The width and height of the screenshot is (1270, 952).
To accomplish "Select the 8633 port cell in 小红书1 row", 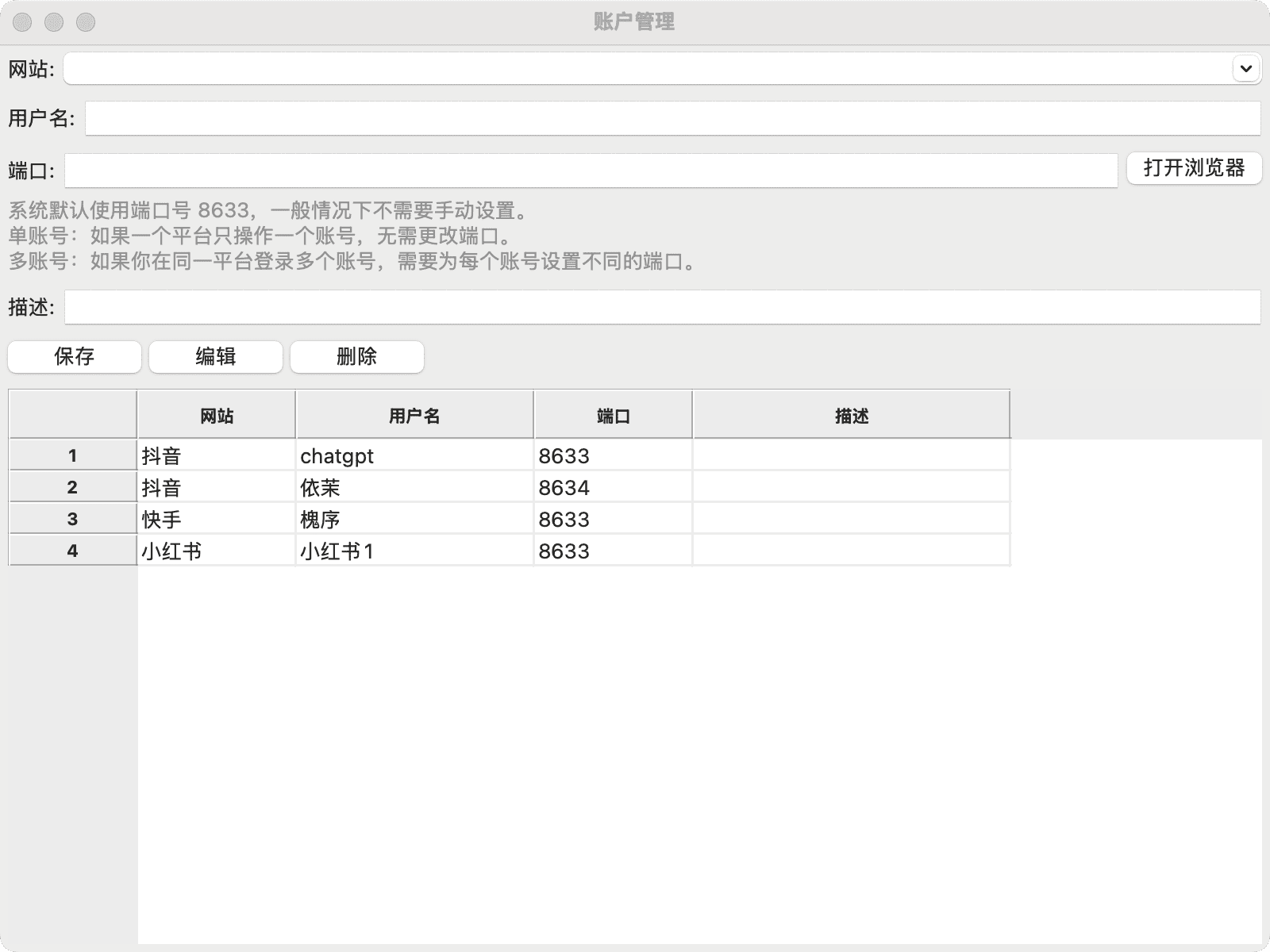I will click(x=613, y=551).
